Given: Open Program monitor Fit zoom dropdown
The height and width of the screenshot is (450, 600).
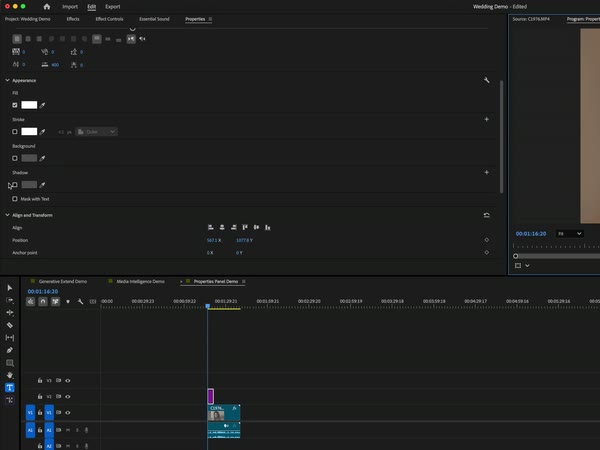Looking at the screenshot, I should 569,233.
